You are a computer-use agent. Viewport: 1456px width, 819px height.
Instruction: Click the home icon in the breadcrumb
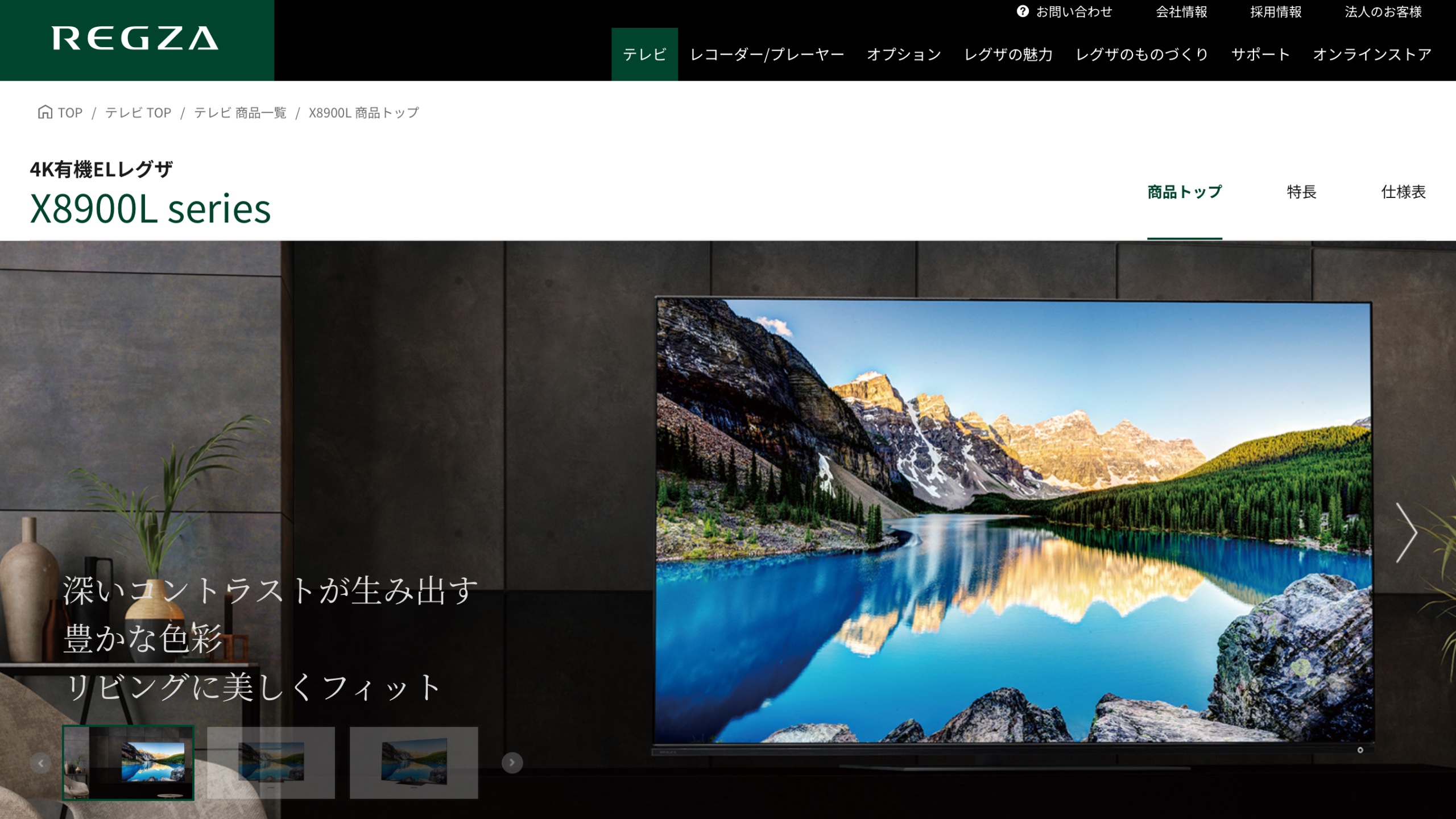(x=45, y=112)
